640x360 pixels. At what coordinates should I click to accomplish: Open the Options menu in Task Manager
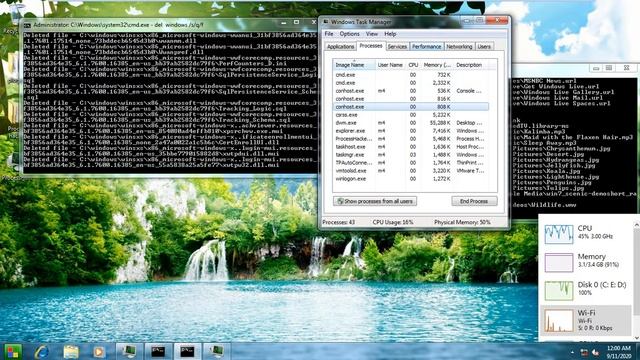point(349,34)
